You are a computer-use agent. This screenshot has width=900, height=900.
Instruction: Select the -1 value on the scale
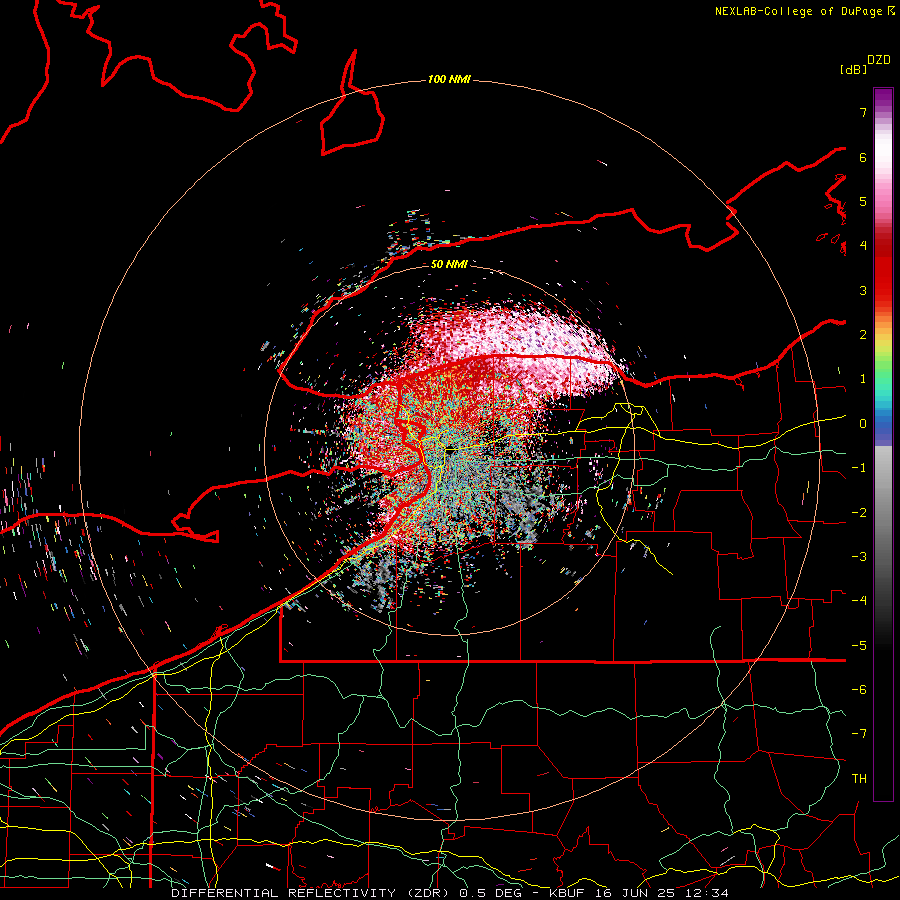(x=859, y=468)
